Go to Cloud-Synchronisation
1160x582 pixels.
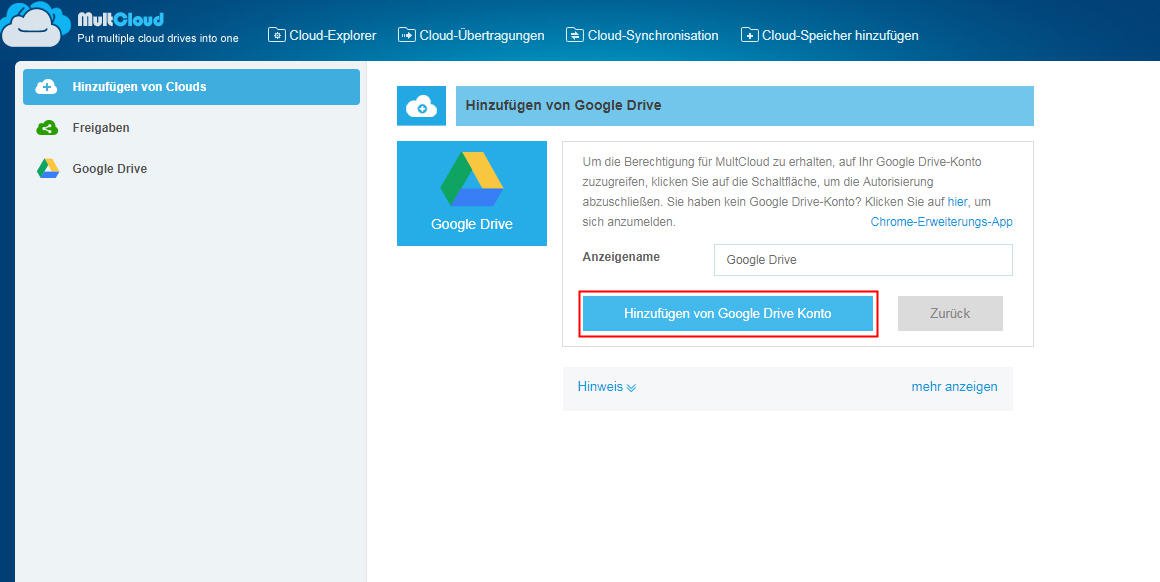coord(642,35)
